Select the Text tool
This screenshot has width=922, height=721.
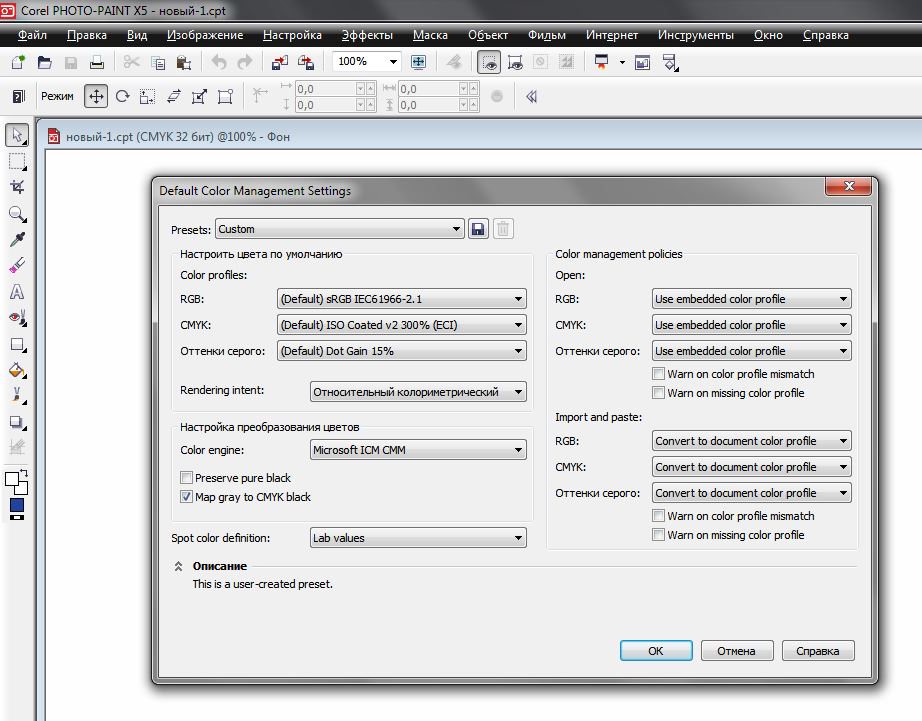tap(17, 292)
